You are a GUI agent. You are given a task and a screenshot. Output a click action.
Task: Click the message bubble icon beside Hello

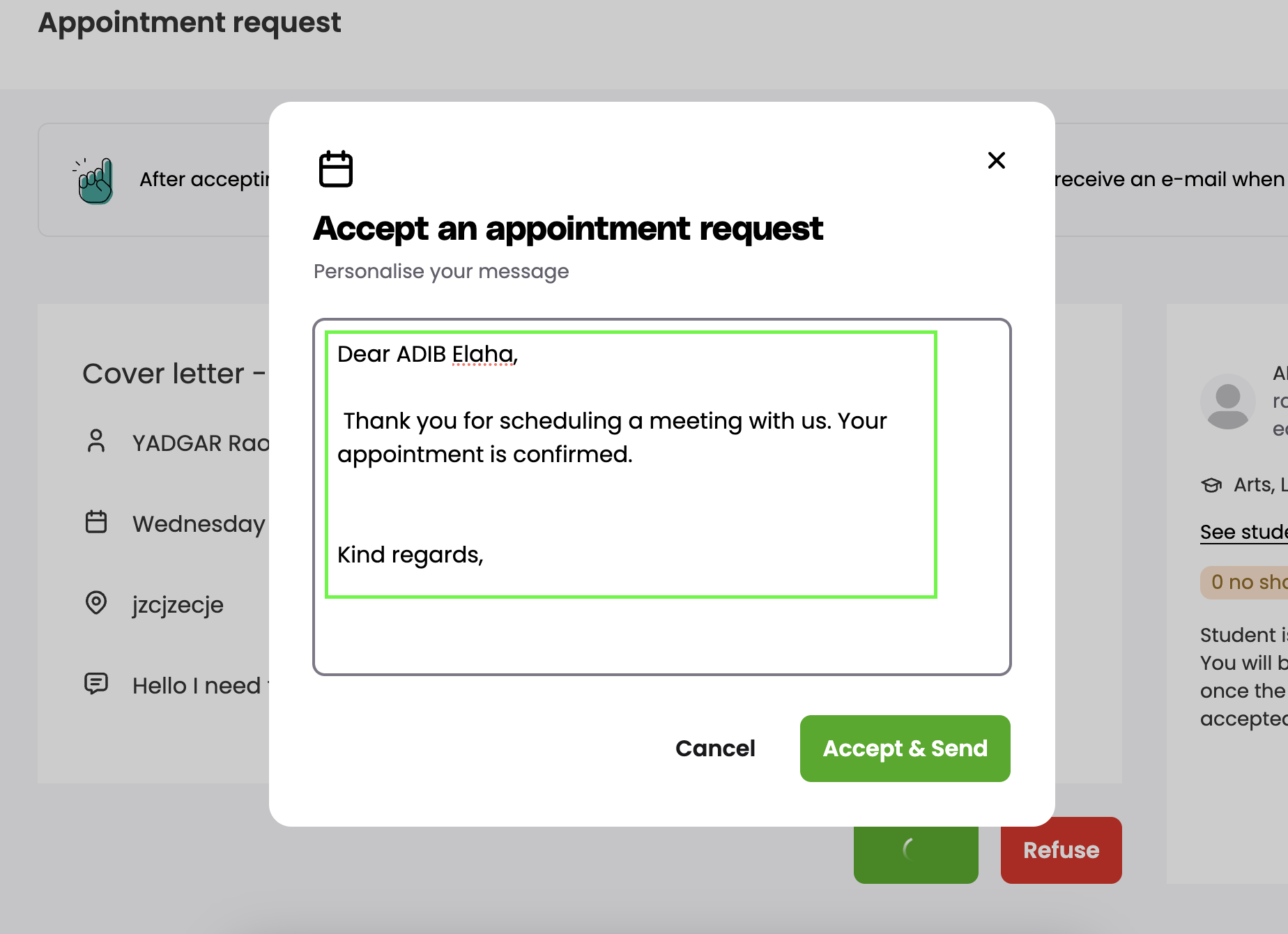pos(96,684)
